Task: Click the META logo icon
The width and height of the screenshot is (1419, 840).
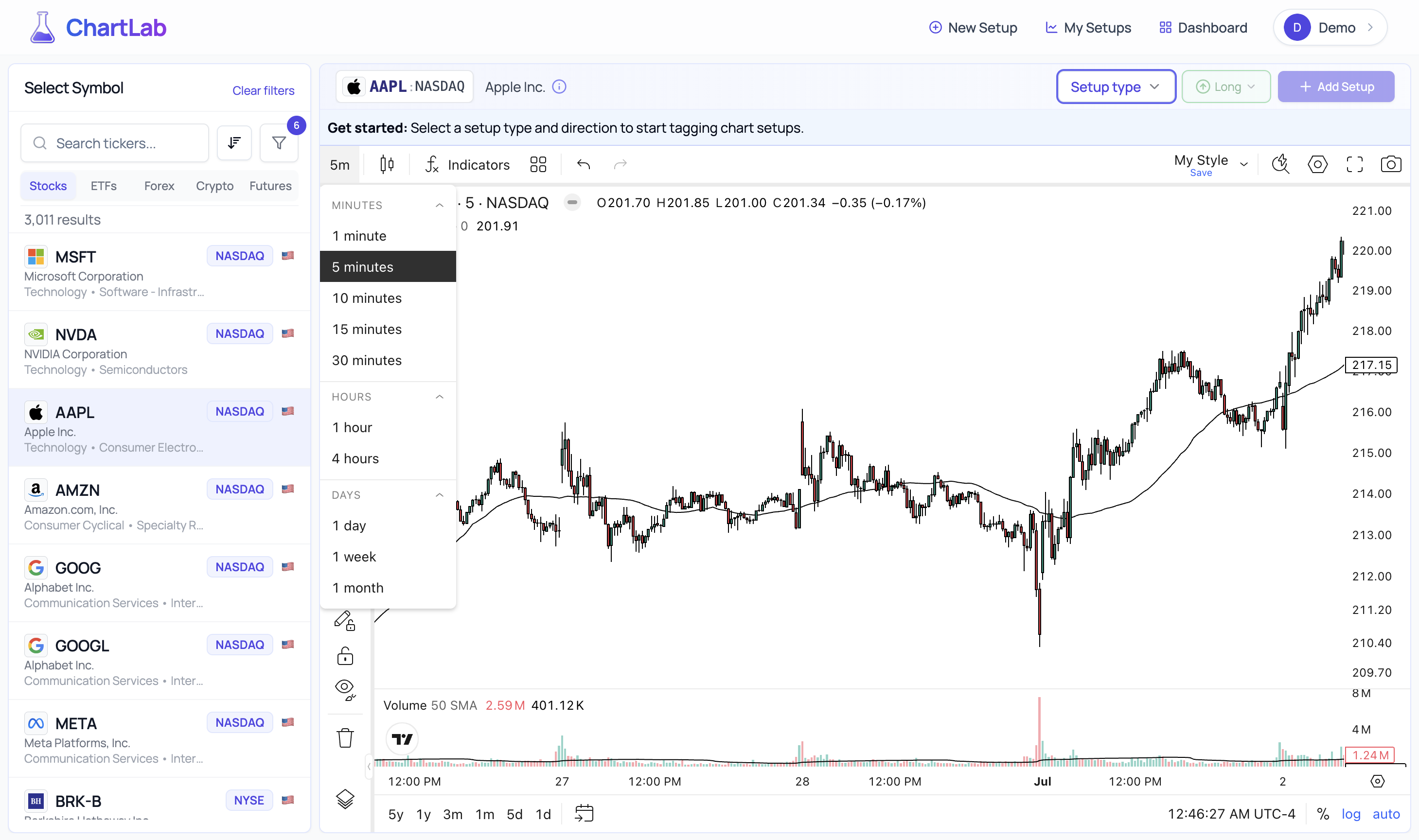Action: click(x=35, y=723)
